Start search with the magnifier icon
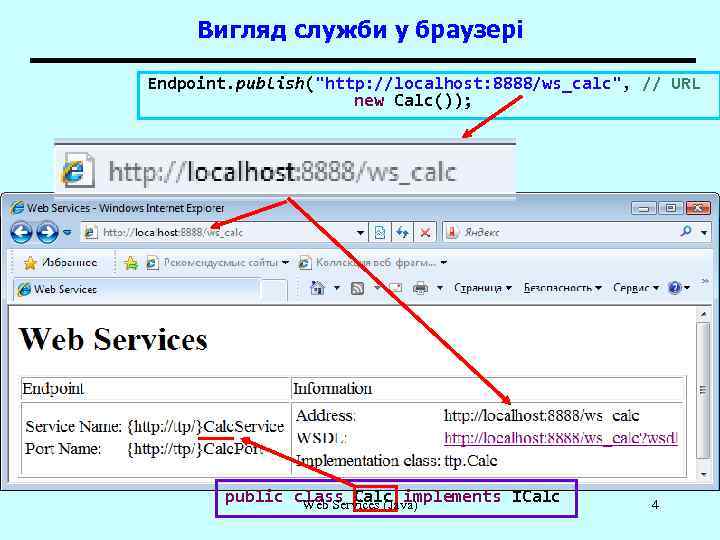 click(686, 231)
